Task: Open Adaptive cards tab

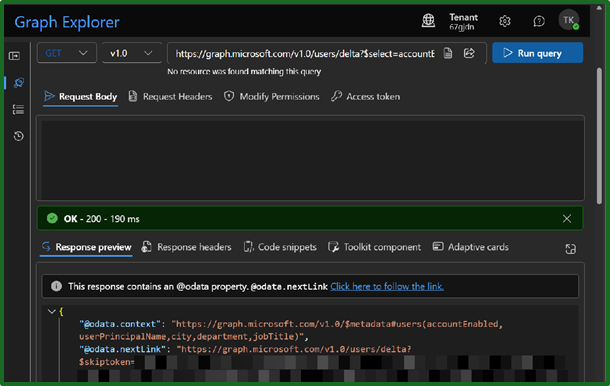Action: [x=471, y=247]
